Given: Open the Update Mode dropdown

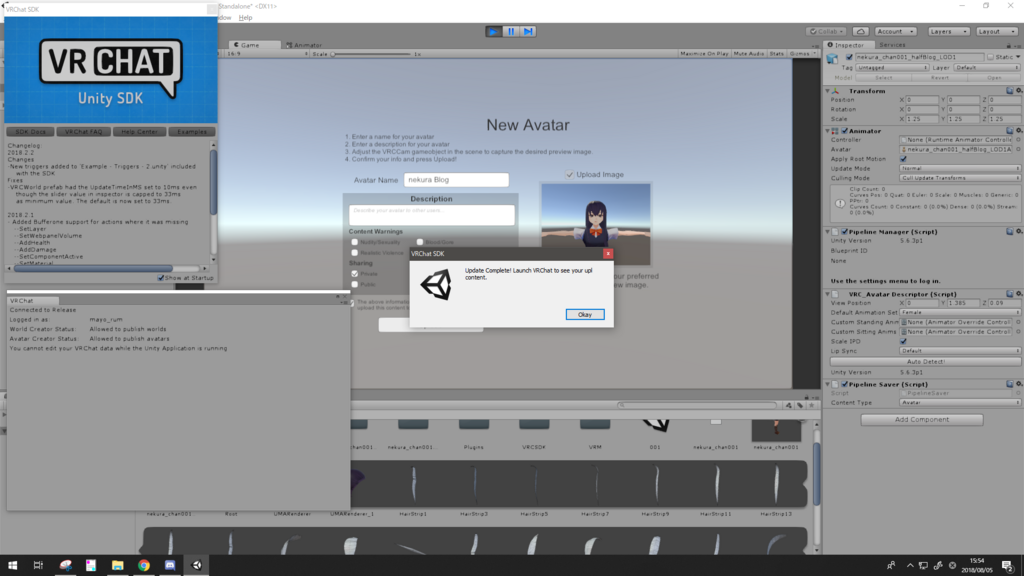Looking at the screenshot, I should [960, 168].
